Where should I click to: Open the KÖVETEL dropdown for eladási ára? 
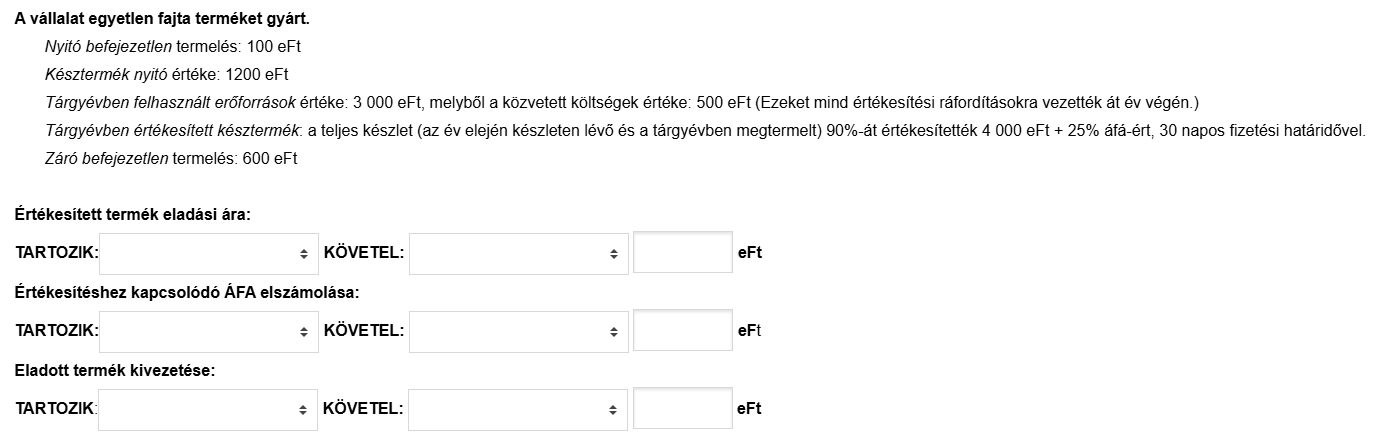point(518,253)
